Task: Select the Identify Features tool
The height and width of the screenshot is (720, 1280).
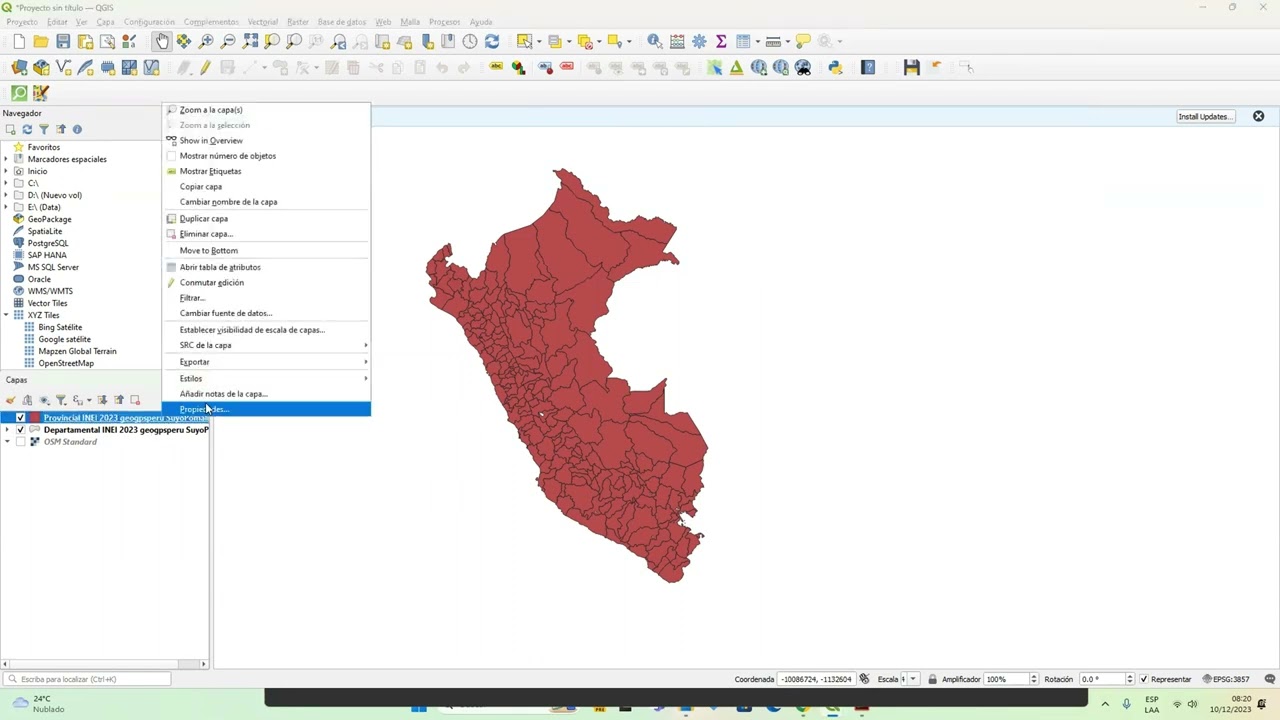Action: pyautogui.click(x=654, y=41)
